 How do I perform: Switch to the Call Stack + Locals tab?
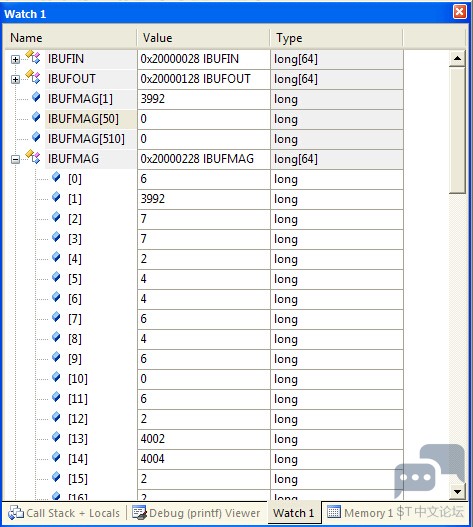point(64,513)
